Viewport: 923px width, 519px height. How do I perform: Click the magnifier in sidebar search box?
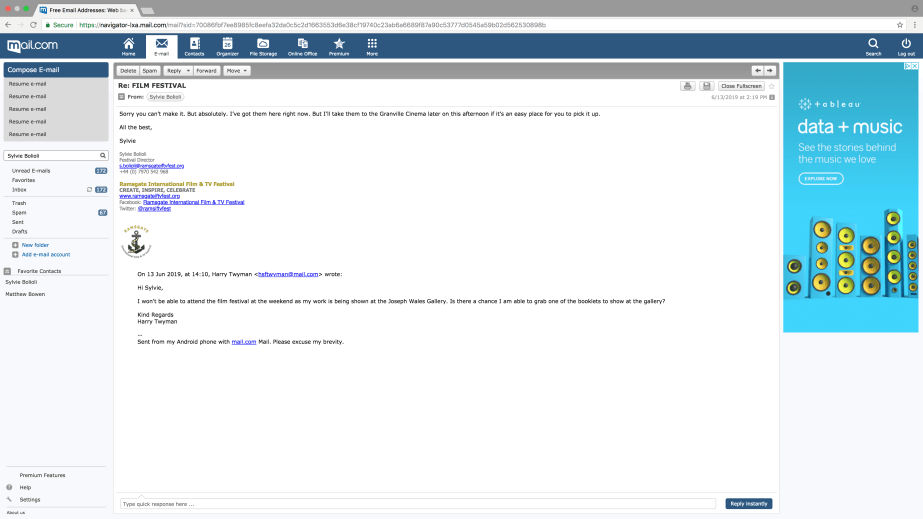[x=102, y=155]
